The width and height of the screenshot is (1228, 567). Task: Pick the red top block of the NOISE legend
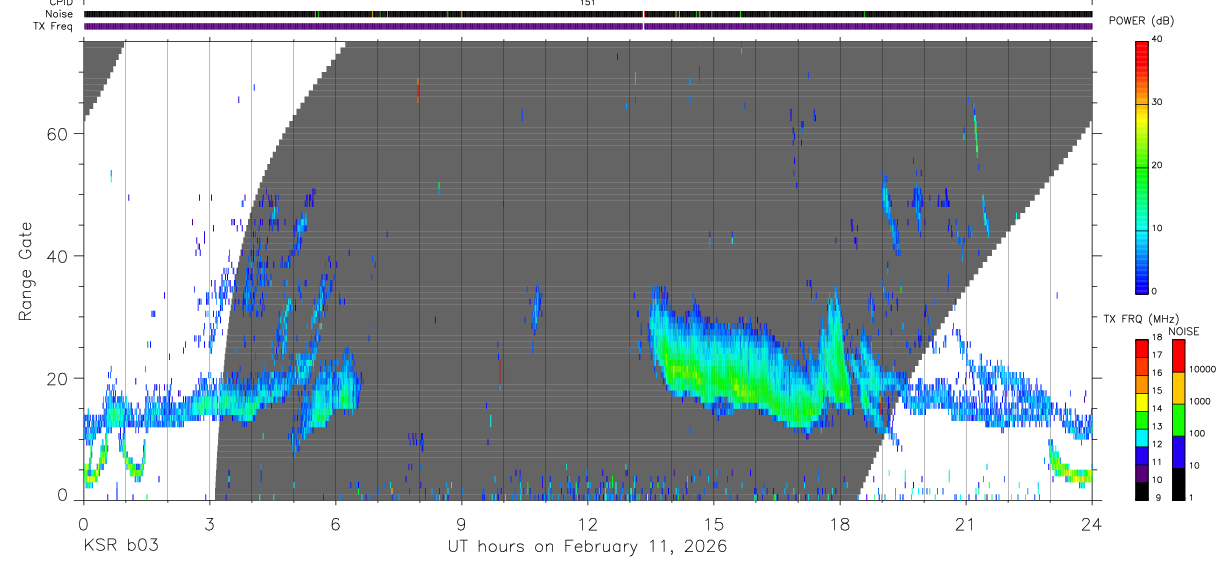click(1178, 355)
